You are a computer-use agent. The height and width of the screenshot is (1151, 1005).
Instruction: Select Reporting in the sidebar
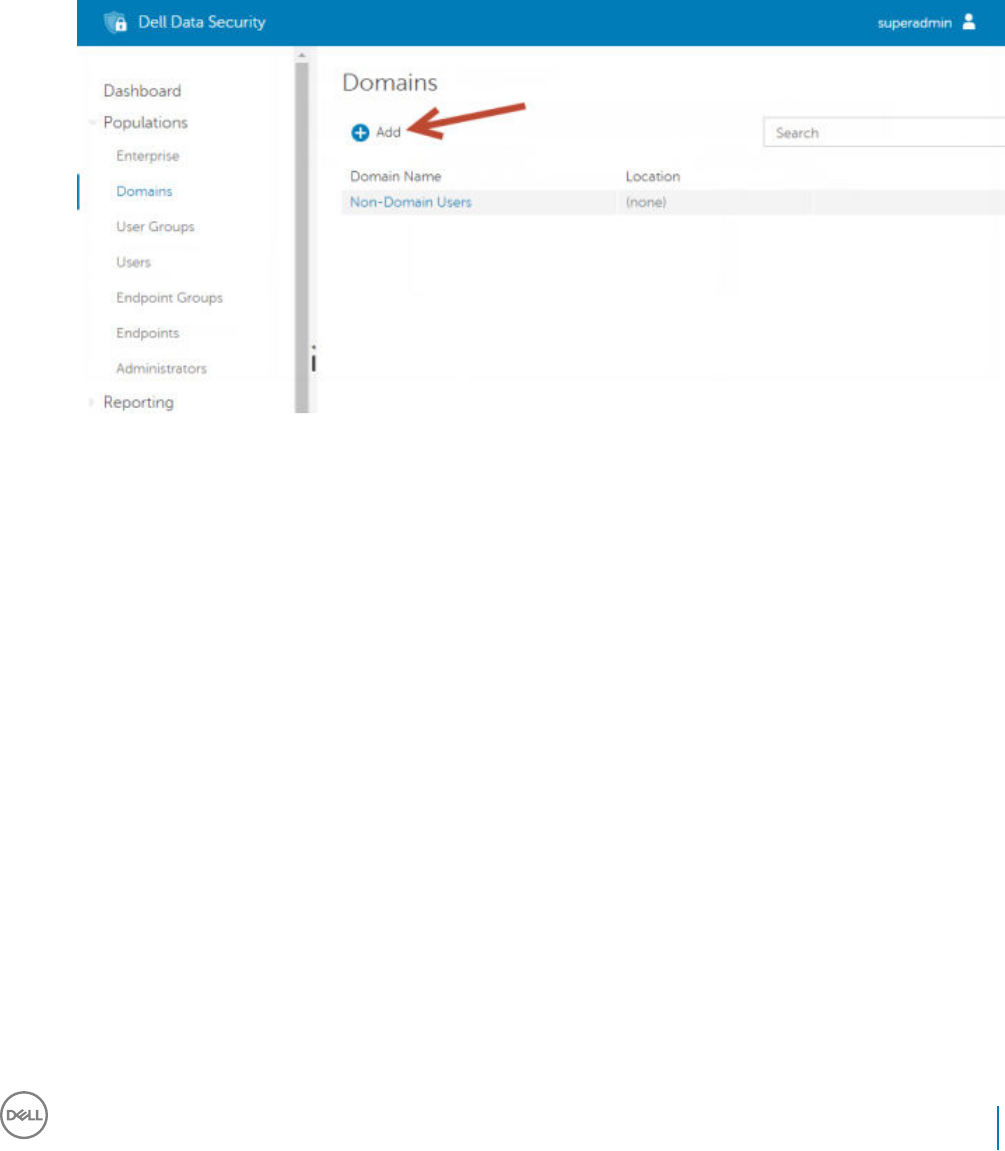coord(139,402)
